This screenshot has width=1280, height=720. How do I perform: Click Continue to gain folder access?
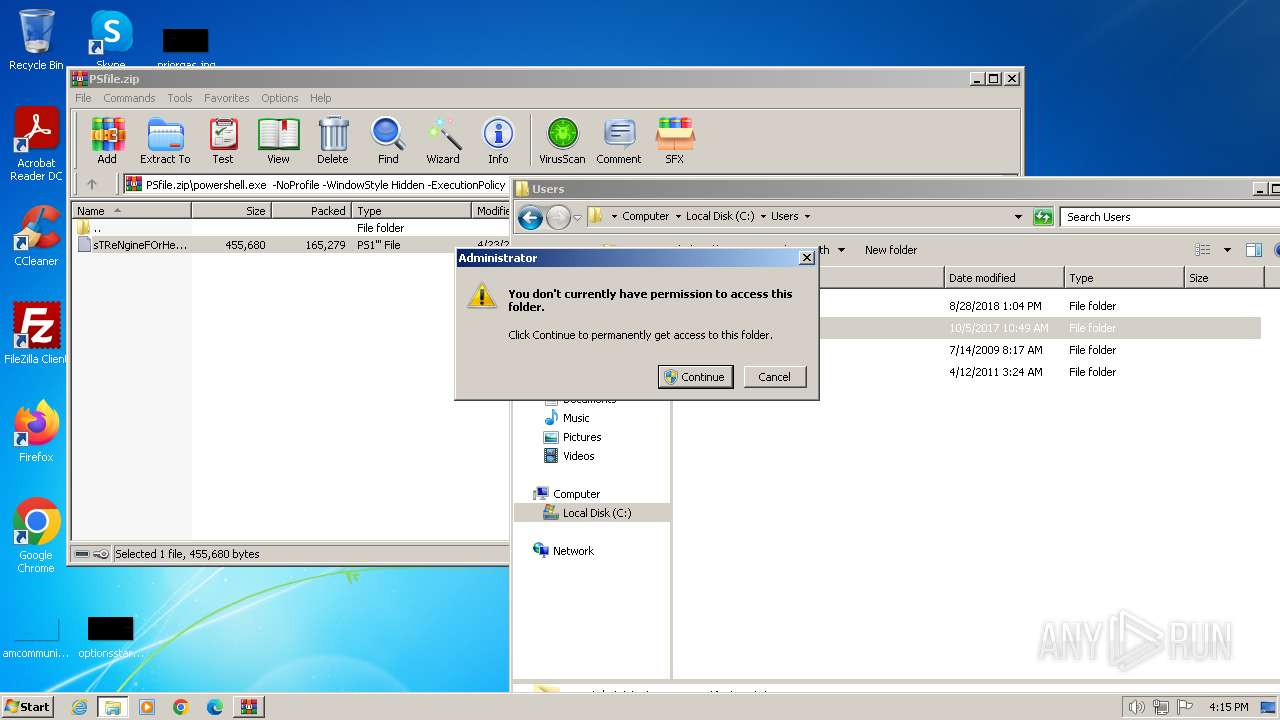point(696,377)
